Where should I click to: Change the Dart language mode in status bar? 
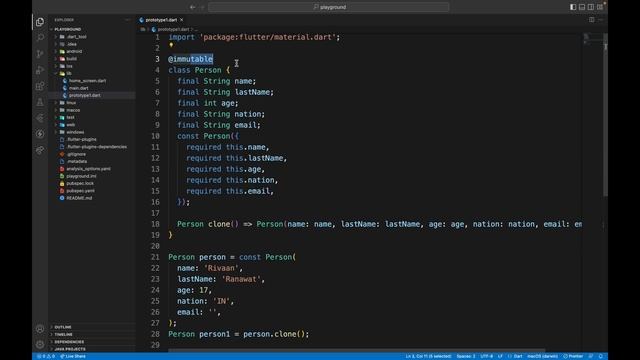click(518, 356)
